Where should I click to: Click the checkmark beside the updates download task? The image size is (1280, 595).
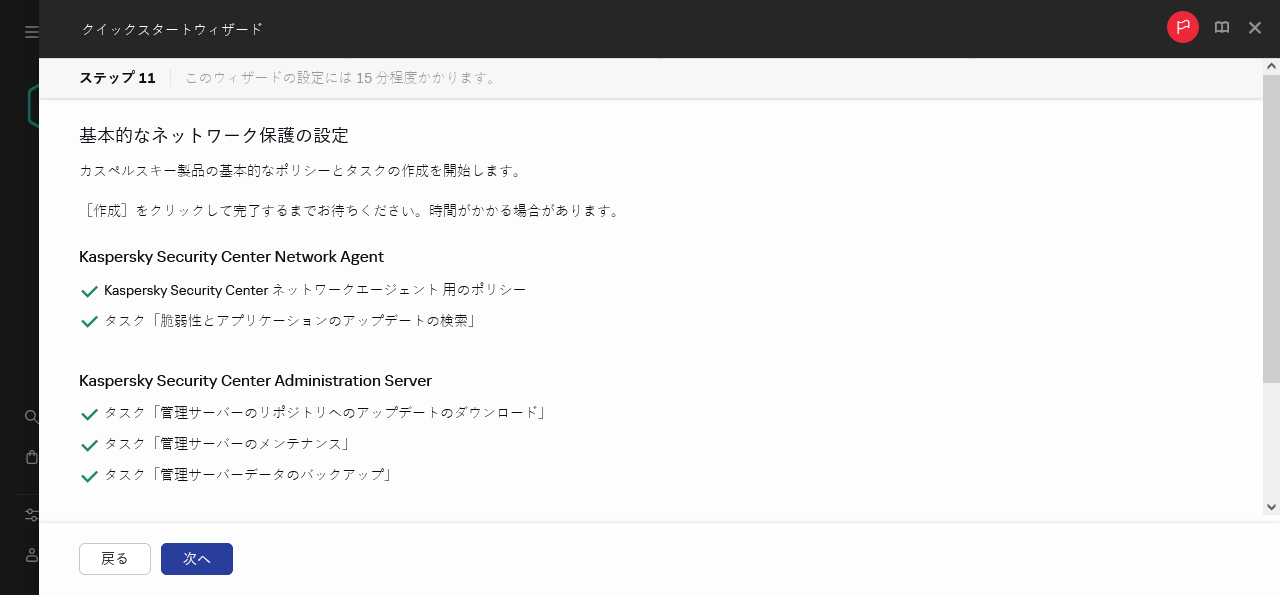pos(89,412)
